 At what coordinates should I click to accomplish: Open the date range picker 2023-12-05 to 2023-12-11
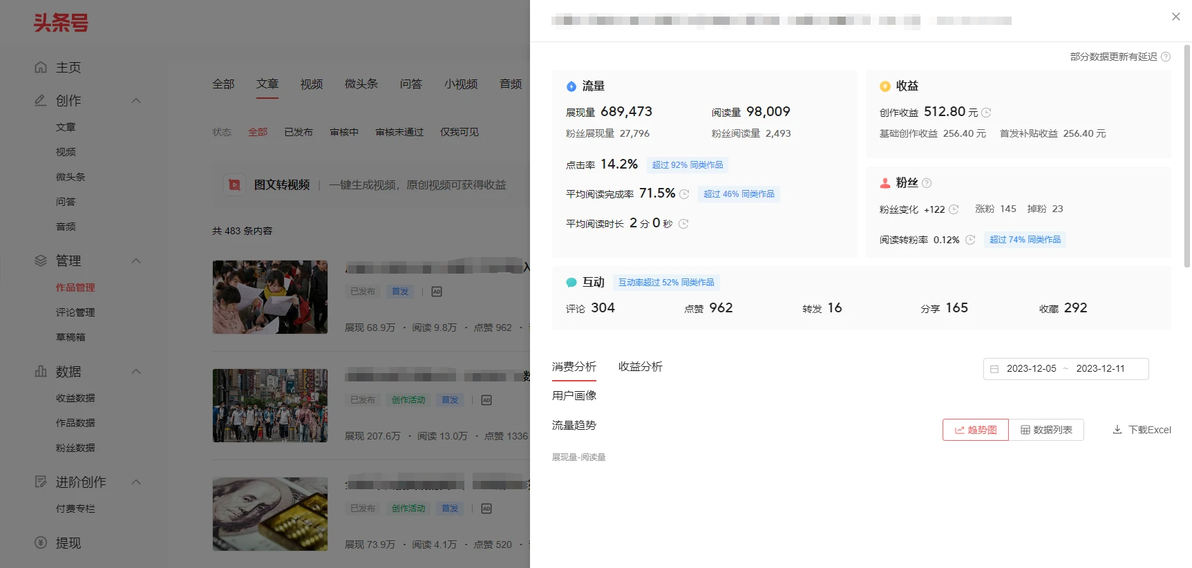pos(1066,369)
